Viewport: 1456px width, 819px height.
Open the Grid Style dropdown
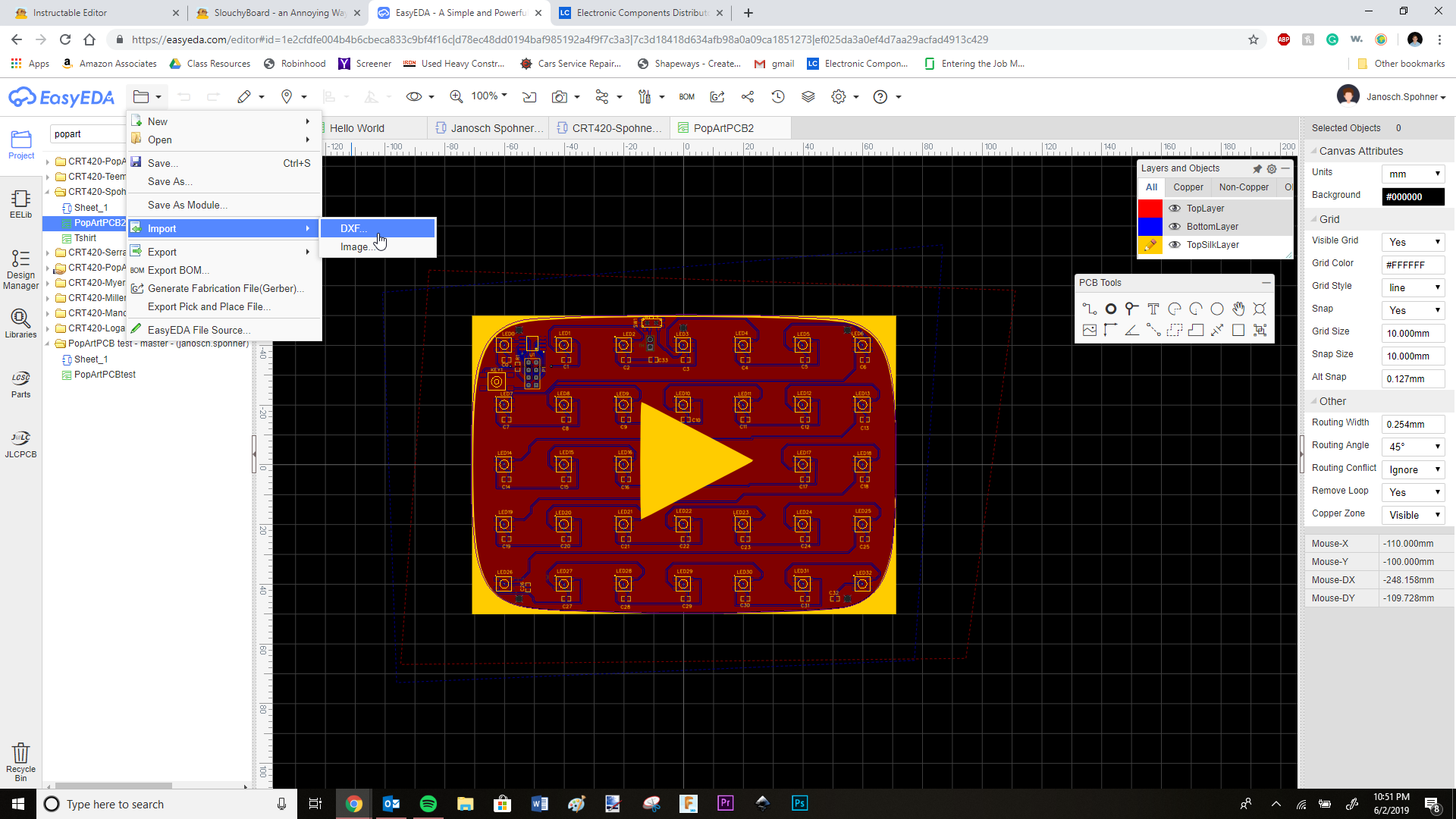pyautogui.click(x=1413, y=287)
